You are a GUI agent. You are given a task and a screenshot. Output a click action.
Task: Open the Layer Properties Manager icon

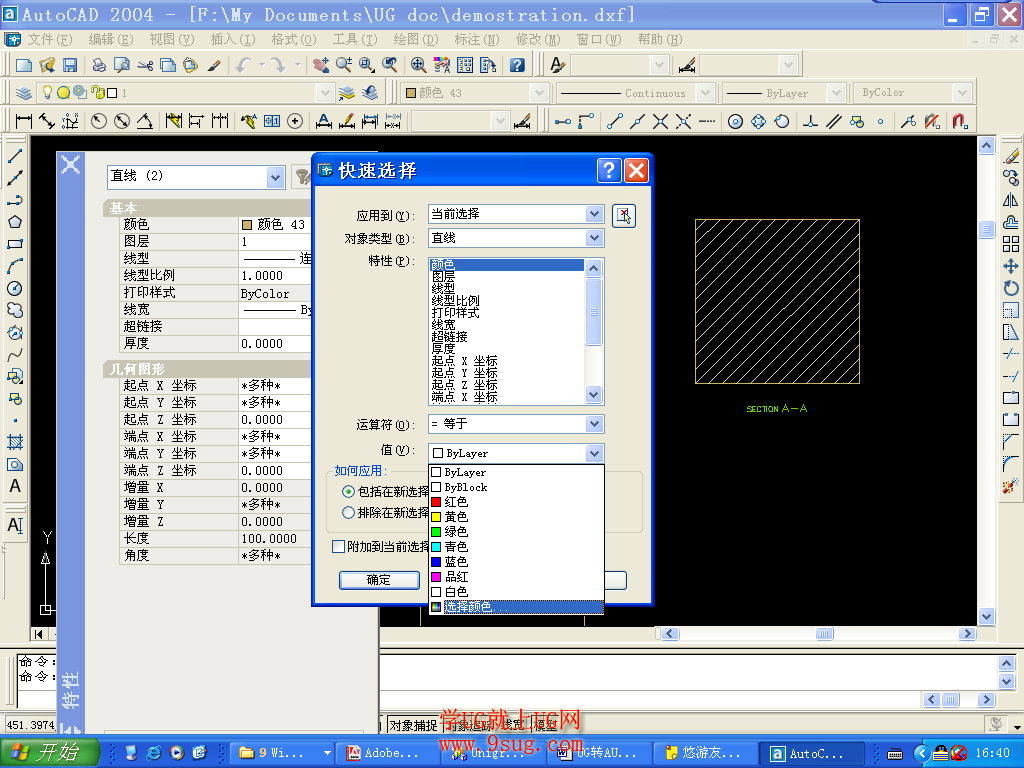[x=24, y=93]
